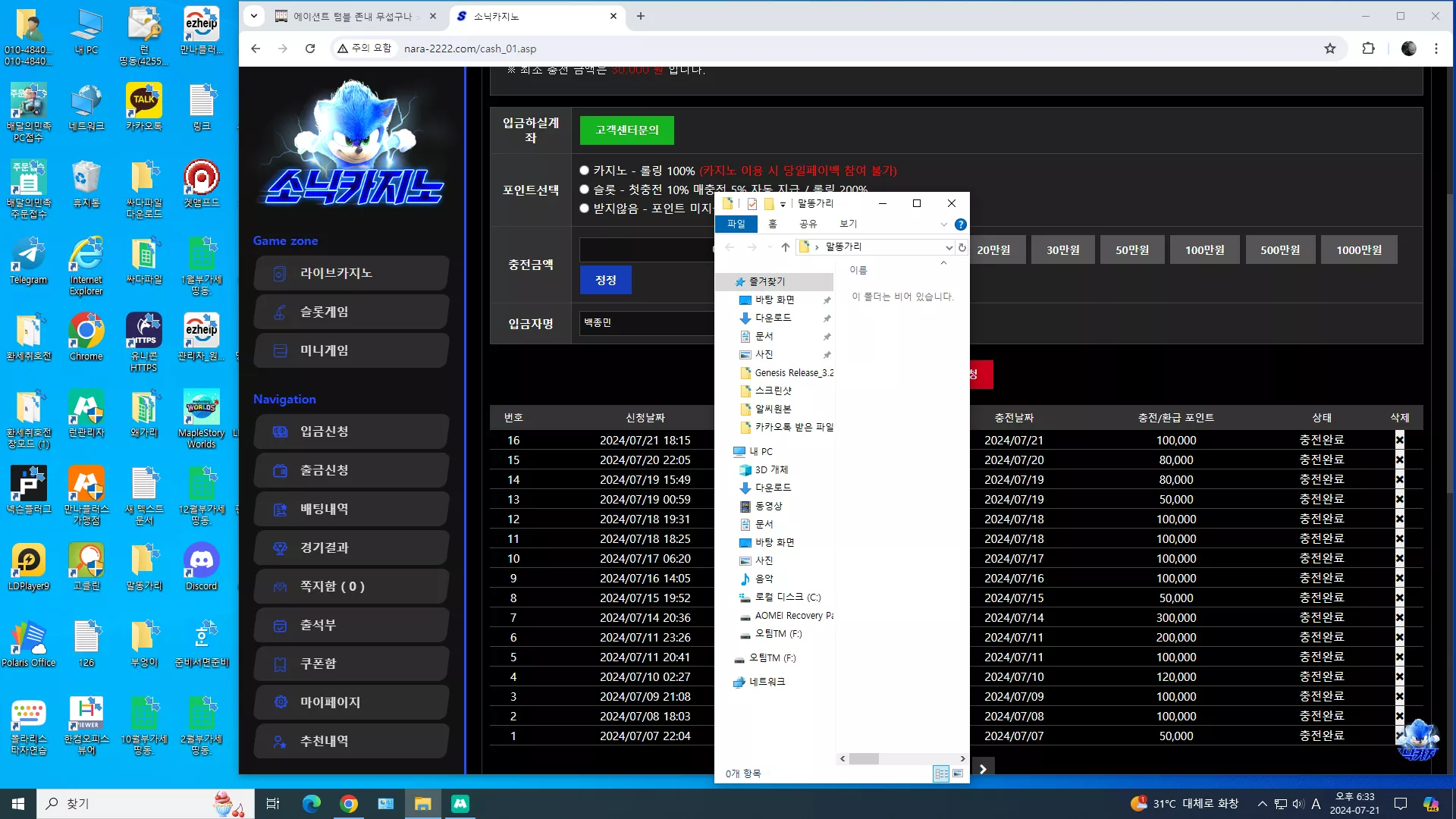Select the 카지노 롤링 100% radio option
Image resolution: width=1456 pixels, height=819 pixels.
tap(585, 171)
